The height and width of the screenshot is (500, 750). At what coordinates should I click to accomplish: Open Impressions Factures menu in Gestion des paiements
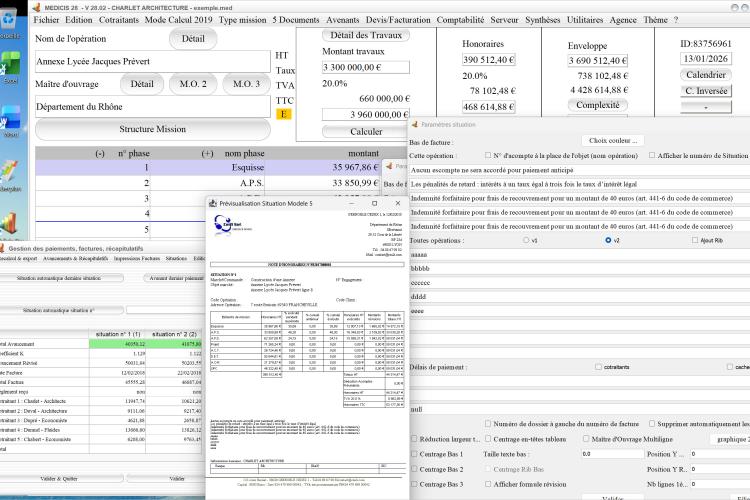tap(137, 258)
